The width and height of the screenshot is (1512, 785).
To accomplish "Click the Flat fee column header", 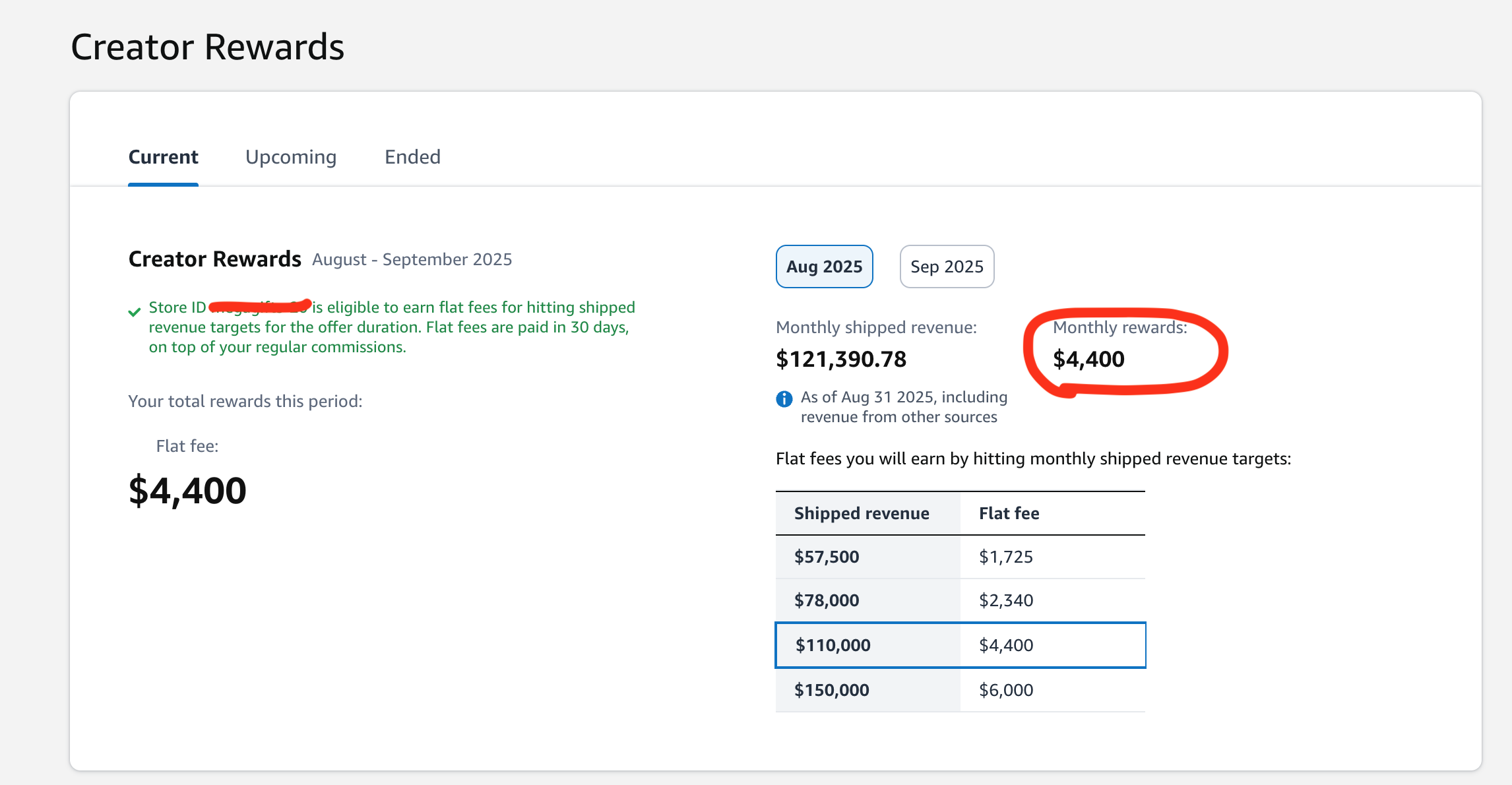I will 1009,513.
